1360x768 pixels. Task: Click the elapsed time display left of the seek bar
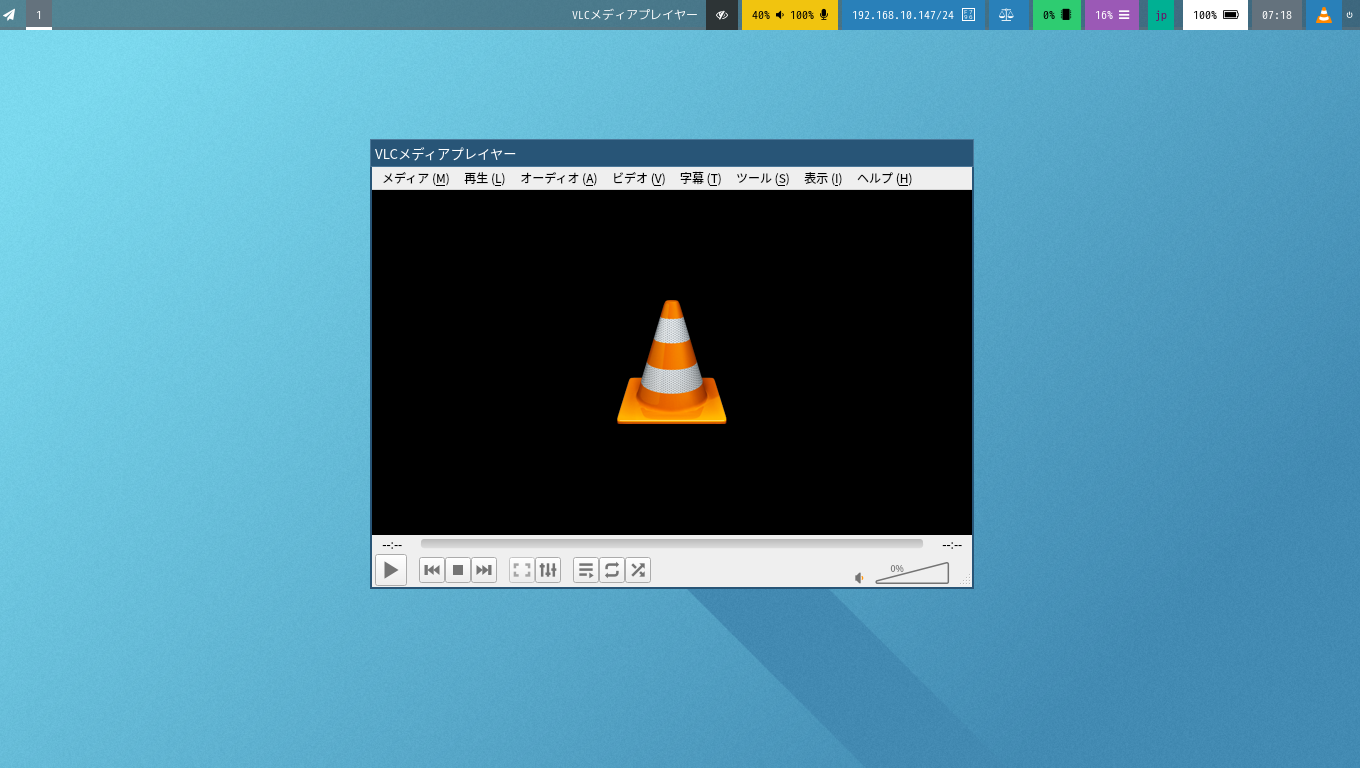392,545
